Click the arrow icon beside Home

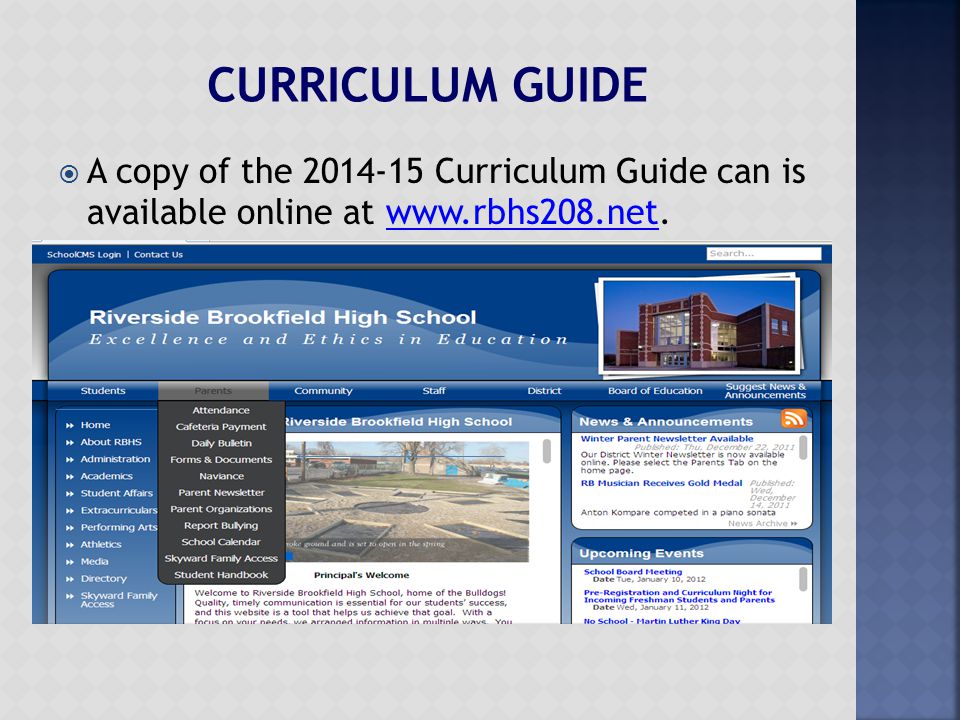click(70, 426)
